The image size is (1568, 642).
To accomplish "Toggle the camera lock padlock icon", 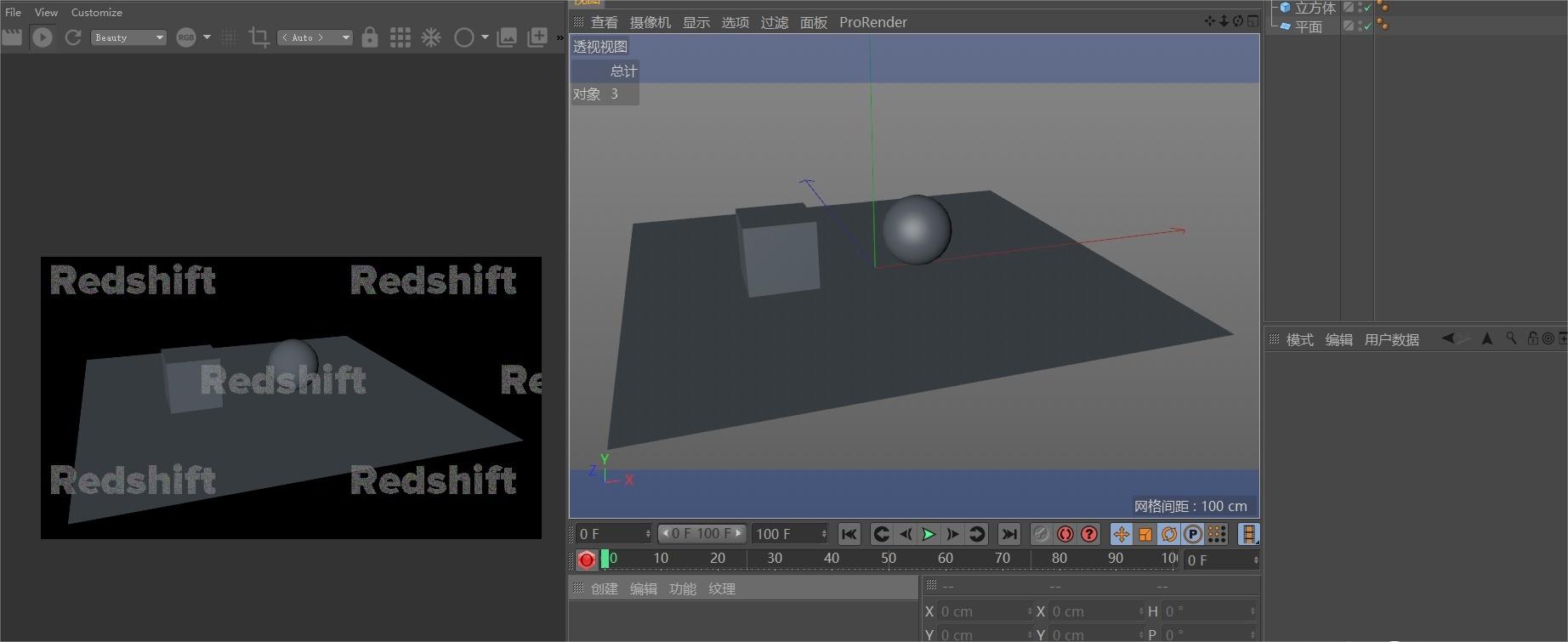I will tap(369, 37).
